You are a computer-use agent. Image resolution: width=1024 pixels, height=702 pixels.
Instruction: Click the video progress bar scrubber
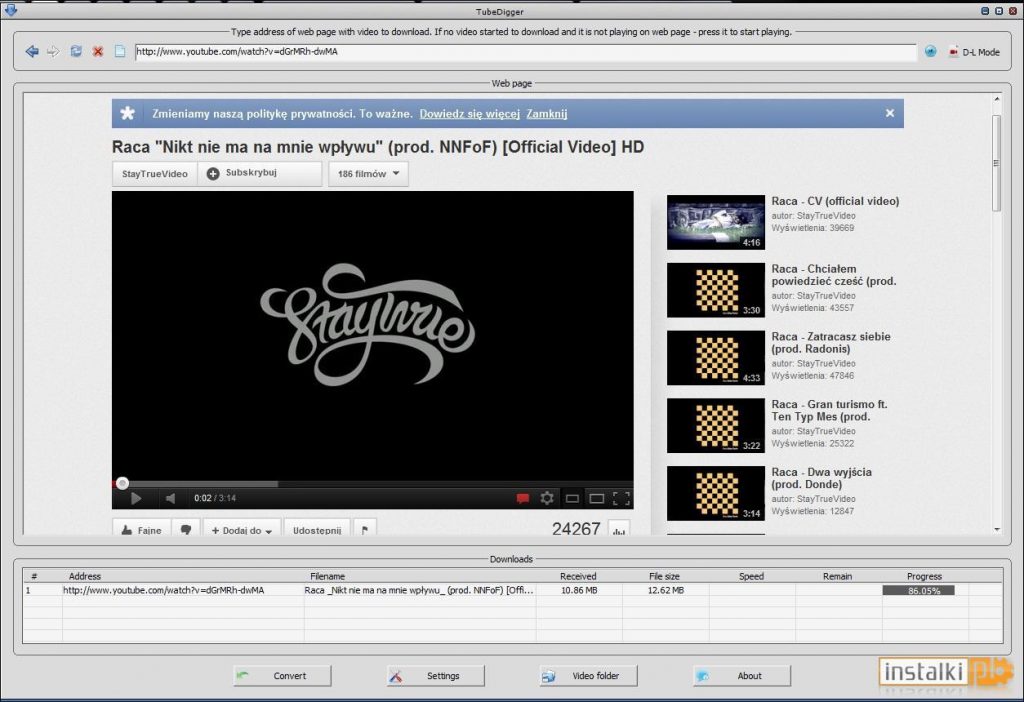[122, 483]
